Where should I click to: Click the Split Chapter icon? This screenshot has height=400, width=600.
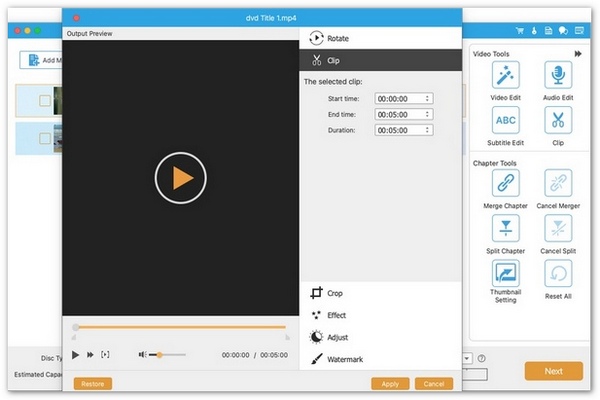505,228
